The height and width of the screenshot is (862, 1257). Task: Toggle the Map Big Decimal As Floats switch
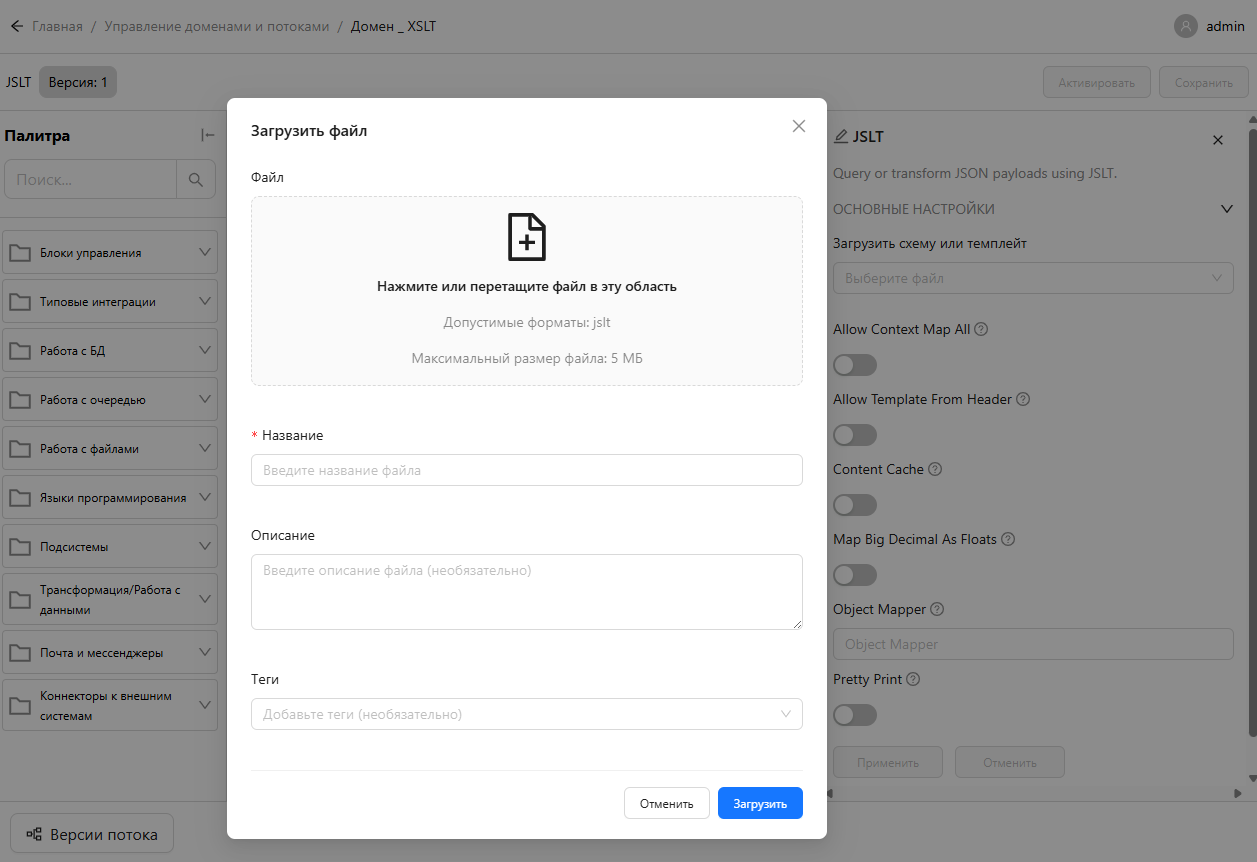(x=855, y=575)
